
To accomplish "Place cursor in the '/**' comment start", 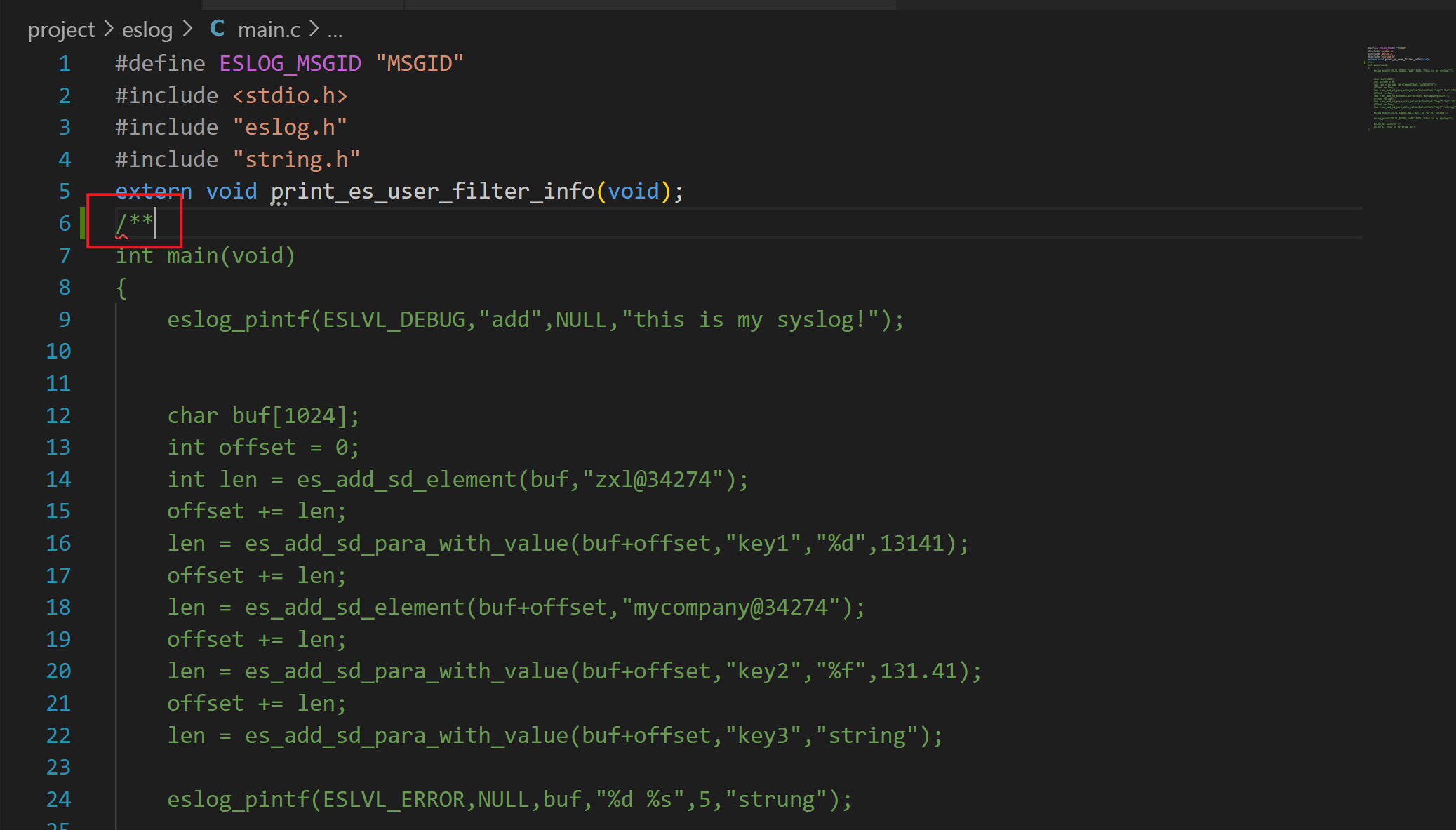I will [135, 224].
